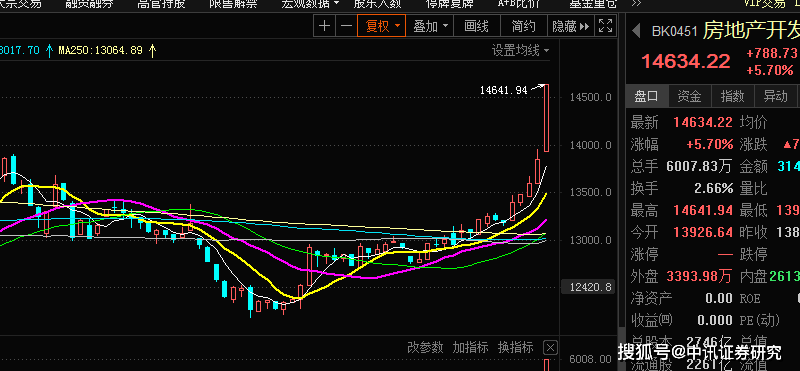The width and height of the screenshot is (800, 371).
Task: Click the 6008.0 volume axis label
Action: point(590,359)
